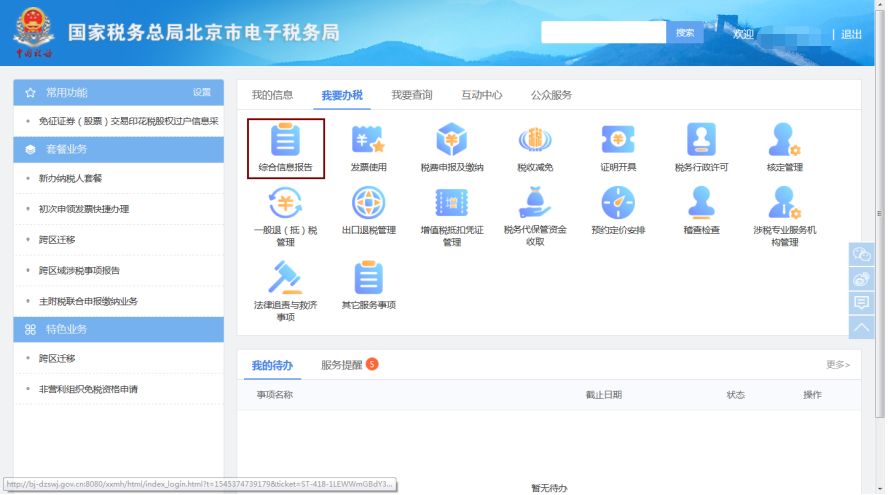Open 核定管理 icon
Viewport: 888px width, 495px height.
[784, 139]
